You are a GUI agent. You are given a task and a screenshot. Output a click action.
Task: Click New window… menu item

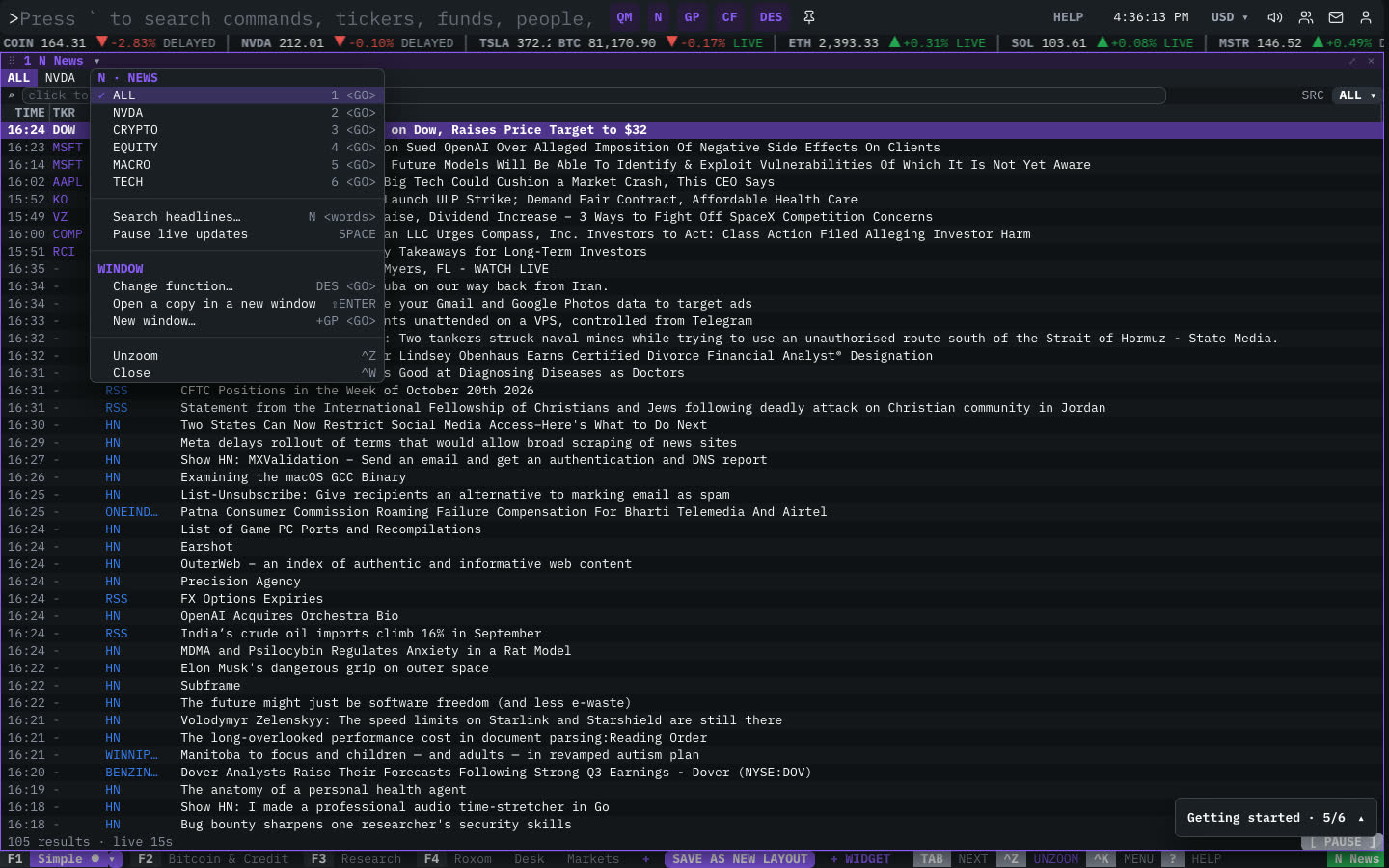(x=237, y=321)
